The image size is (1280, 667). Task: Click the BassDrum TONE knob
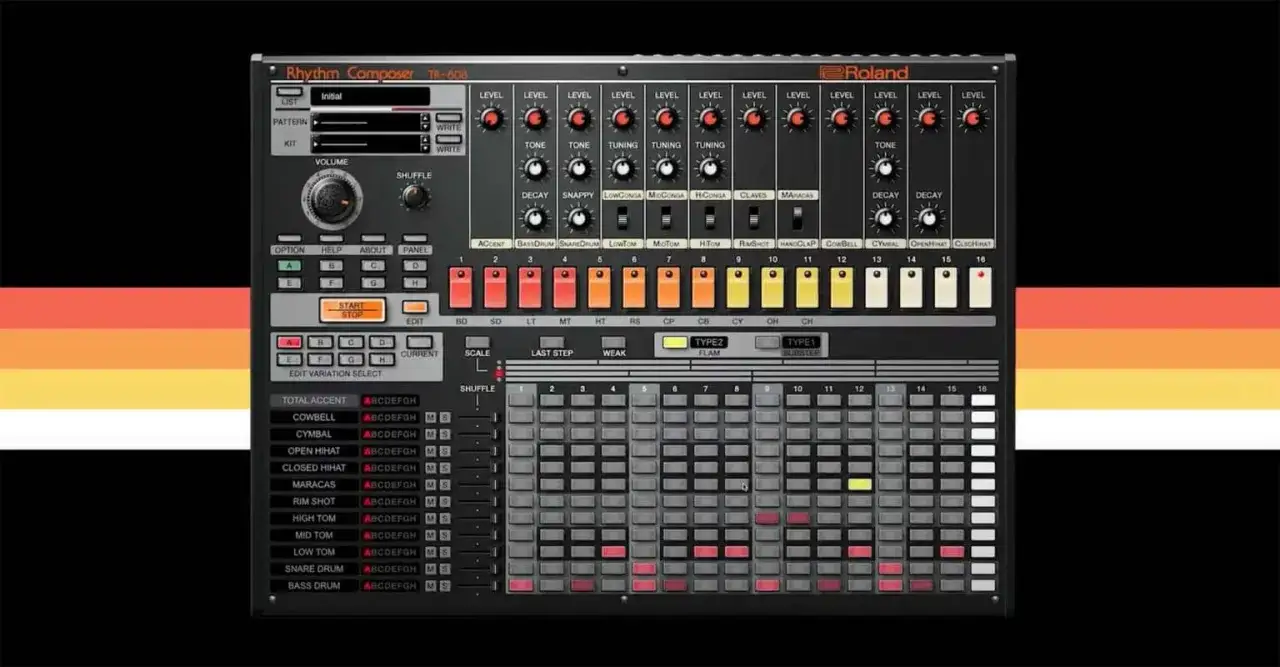[535, 168]
